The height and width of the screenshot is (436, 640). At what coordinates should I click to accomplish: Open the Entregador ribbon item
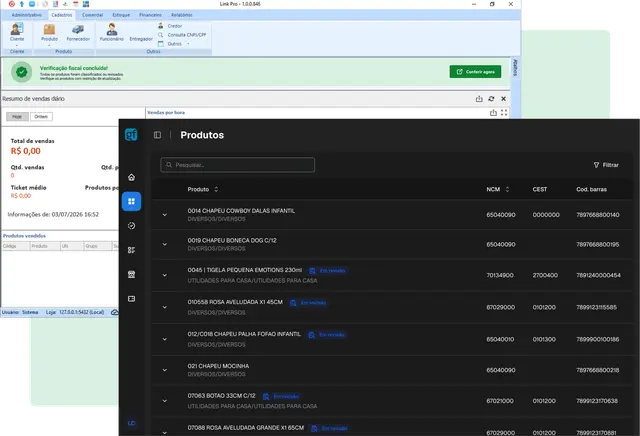pos(141,39)
